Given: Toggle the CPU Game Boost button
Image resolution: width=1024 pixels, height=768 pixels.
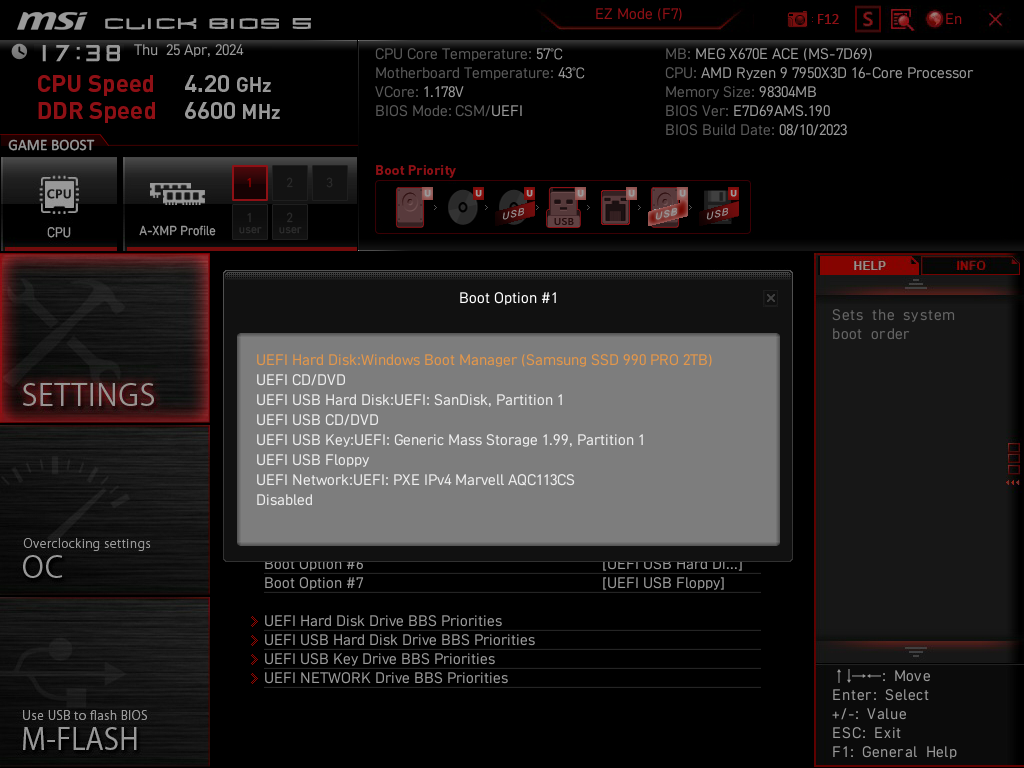Looking at the screenshot, I should pos(59,203).
